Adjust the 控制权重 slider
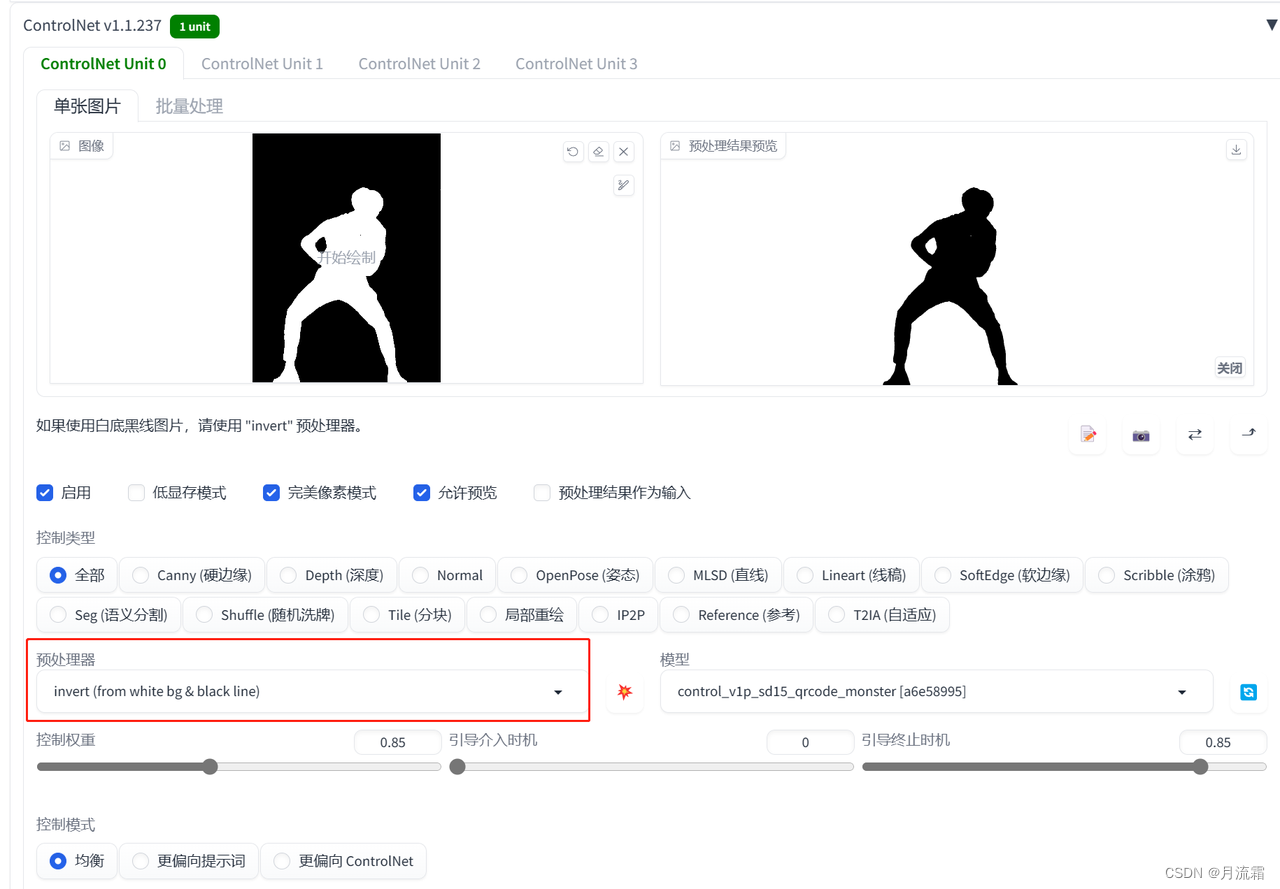1280x889 pixels. point(239,767)
